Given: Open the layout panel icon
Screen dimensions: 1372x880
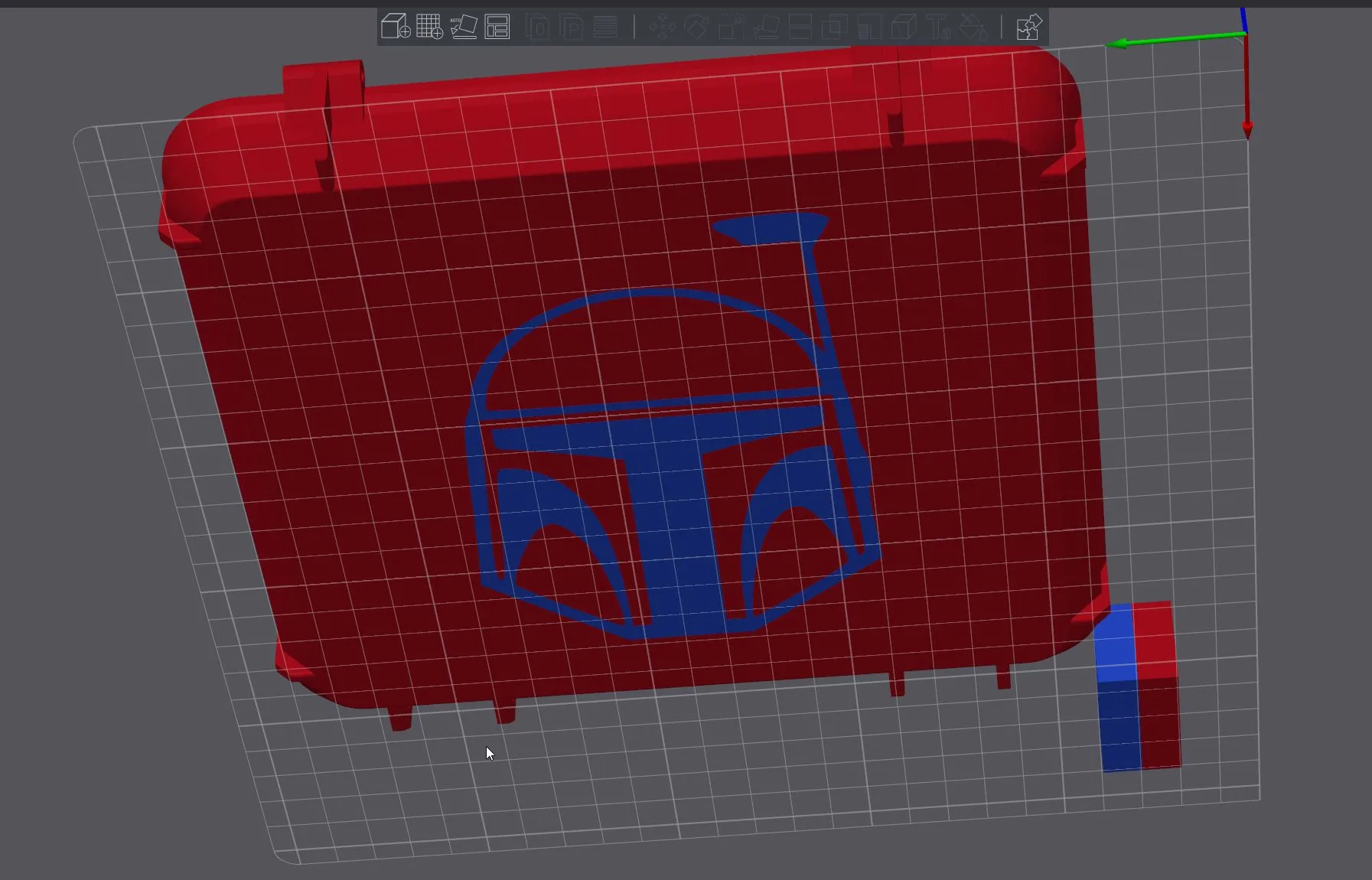Looking at the screenshot, I should (499, 27).
